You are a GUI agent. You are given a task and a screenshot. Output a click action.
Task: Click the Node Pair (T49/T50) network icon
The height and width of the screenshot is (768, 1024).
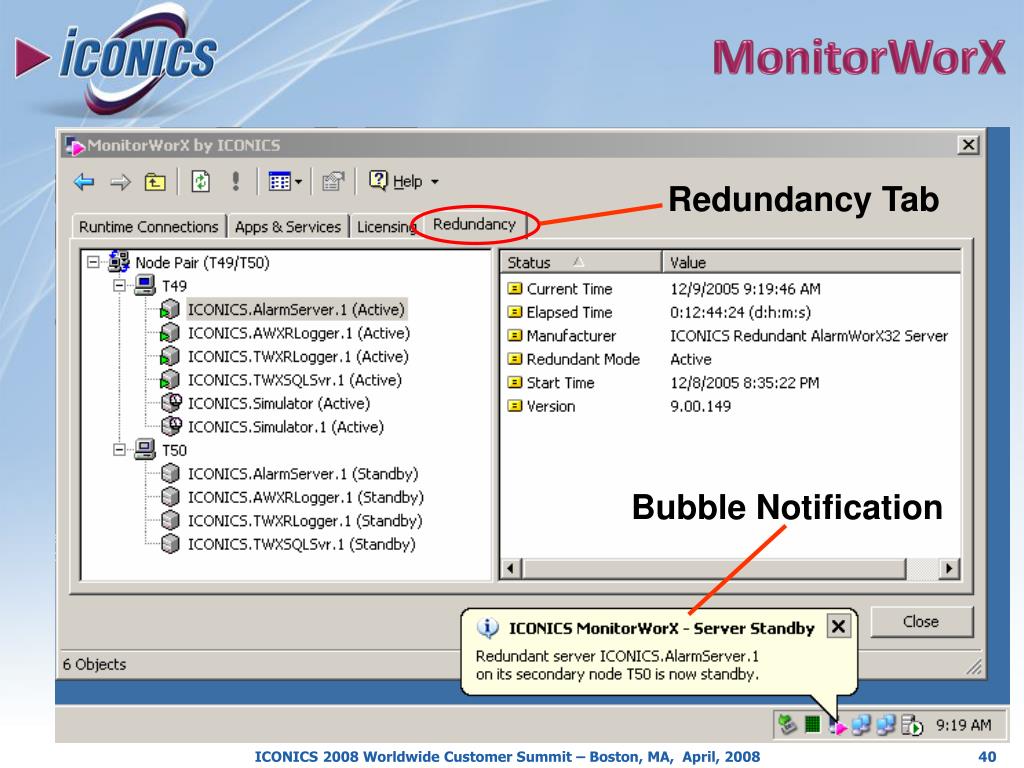point(119,261)
